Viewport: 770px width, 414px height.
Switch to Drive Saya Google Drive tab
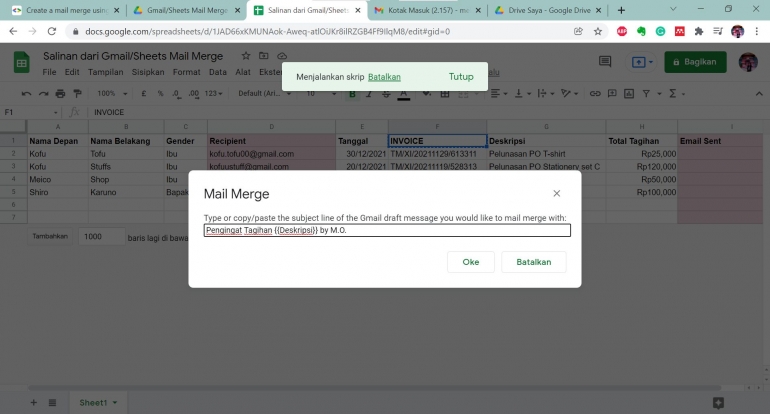549,10
